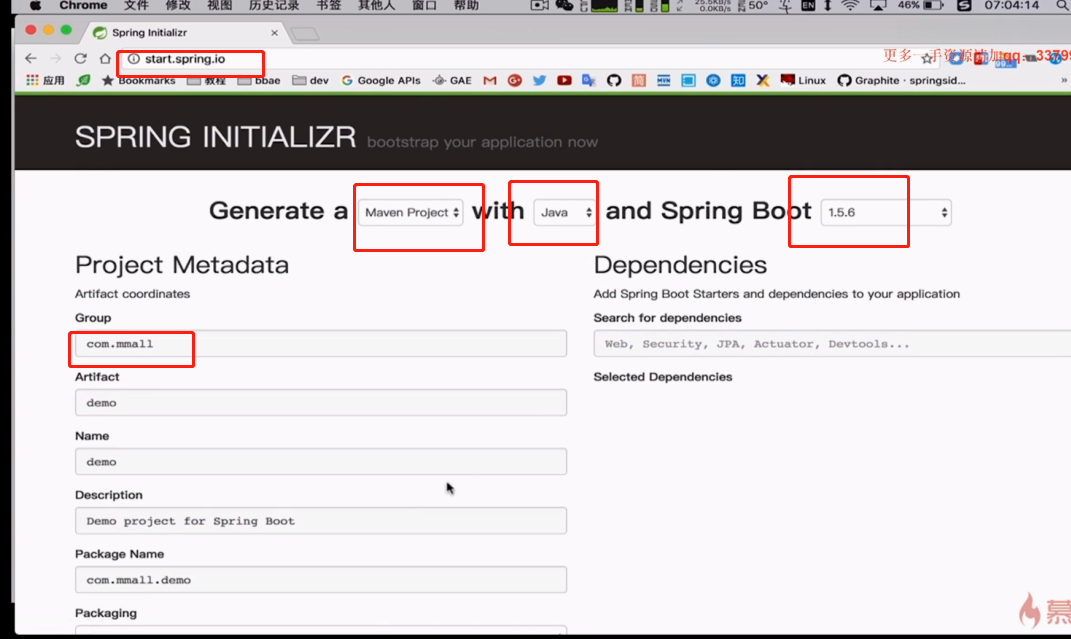Click the Name input field
The width and height of the screenshot is (1071, 639).
[321, 462]
